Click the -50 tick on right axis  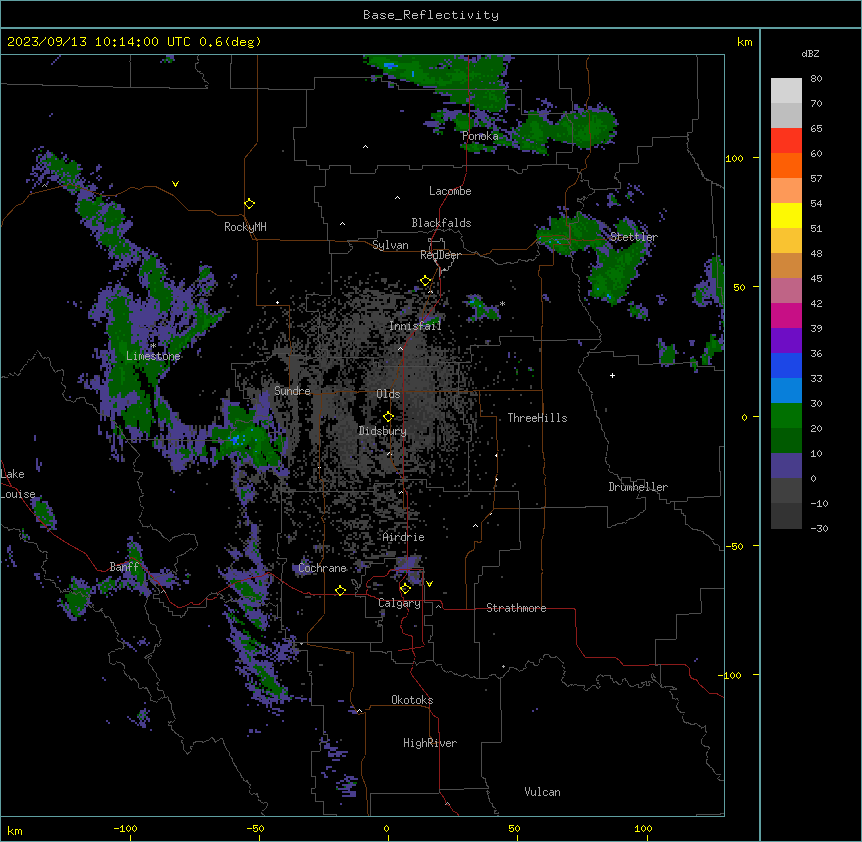pyautogui.click(x=734, y=546)
